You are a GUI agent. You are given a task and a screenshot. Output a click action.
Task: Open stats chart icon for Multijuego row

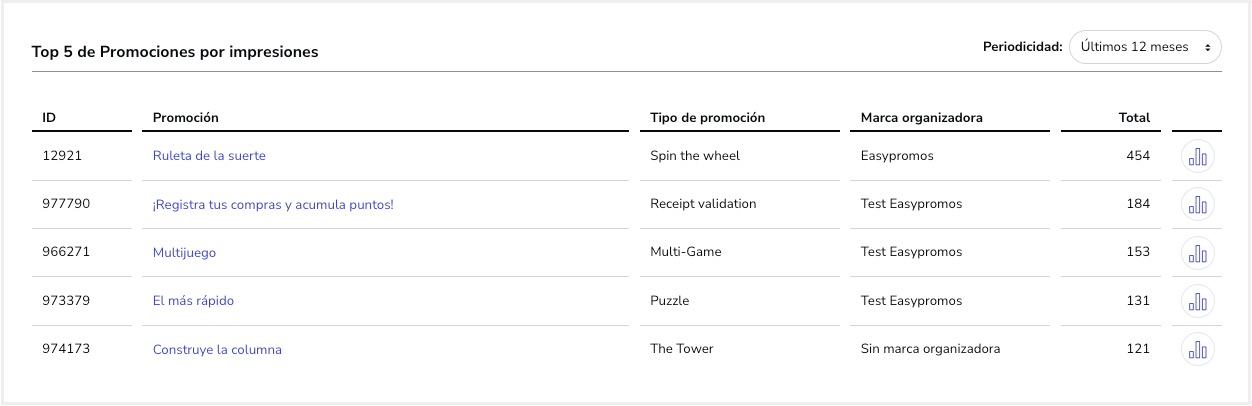point(1197,253)
